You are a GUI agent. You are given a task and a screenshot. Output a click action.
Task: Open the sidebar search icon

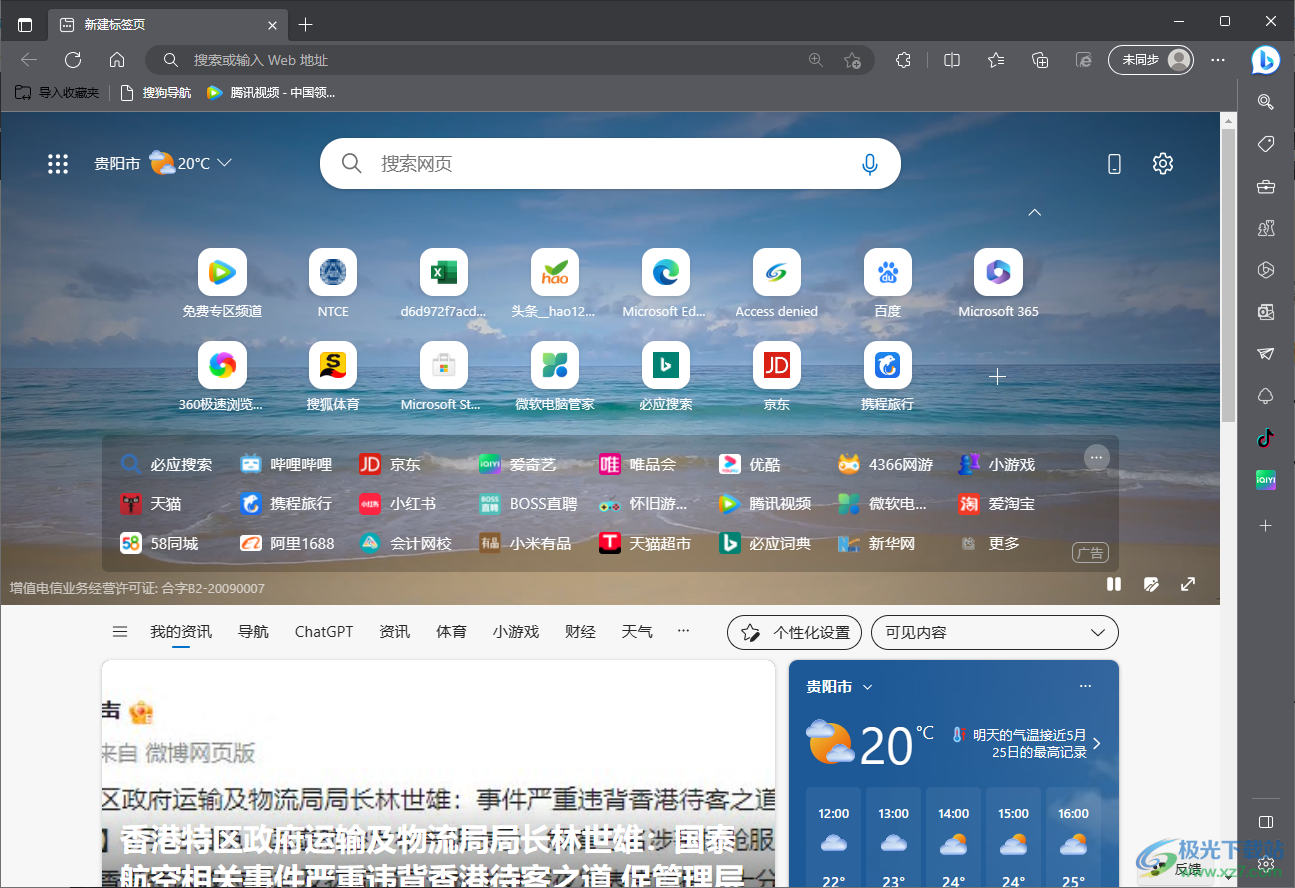(1265, 101)
